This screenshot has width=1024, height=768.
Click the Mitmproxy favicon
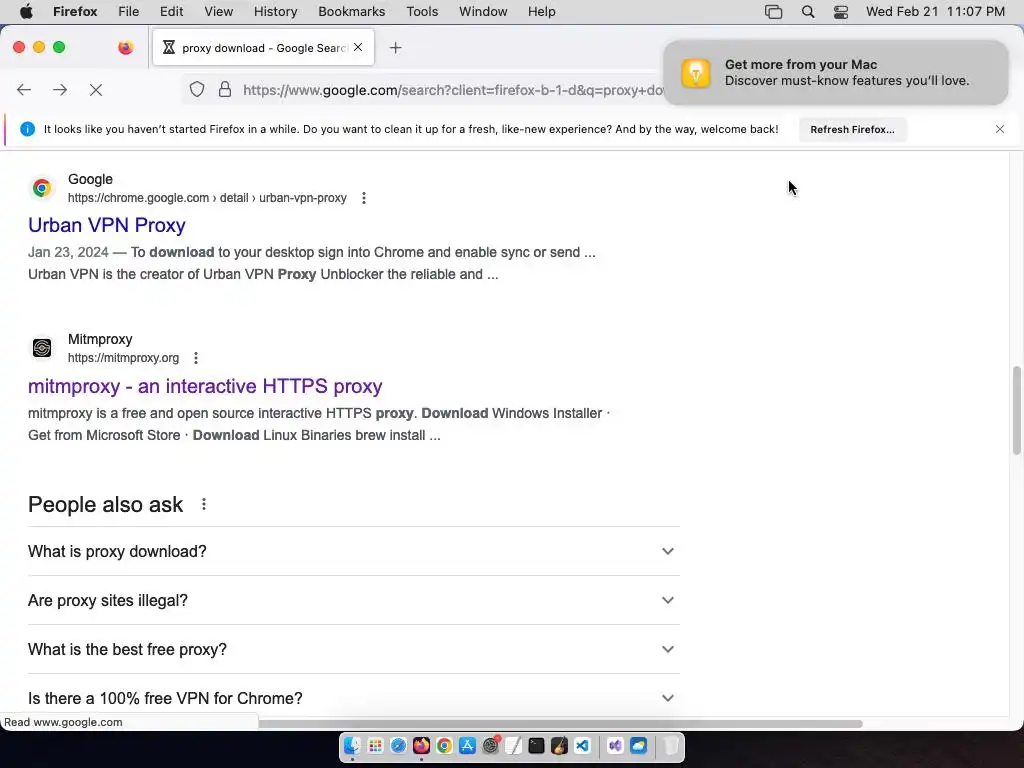tap(42, 347)
